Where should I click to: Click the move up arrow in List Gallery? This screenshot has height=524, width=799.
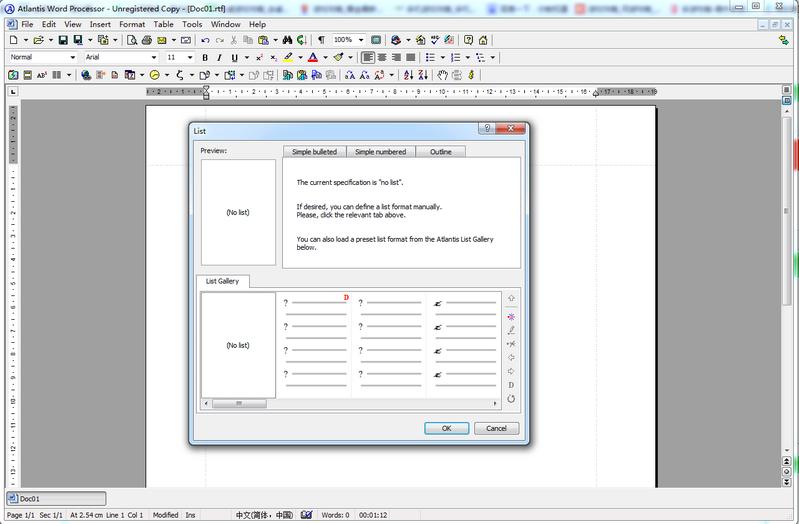pos(511,298)
